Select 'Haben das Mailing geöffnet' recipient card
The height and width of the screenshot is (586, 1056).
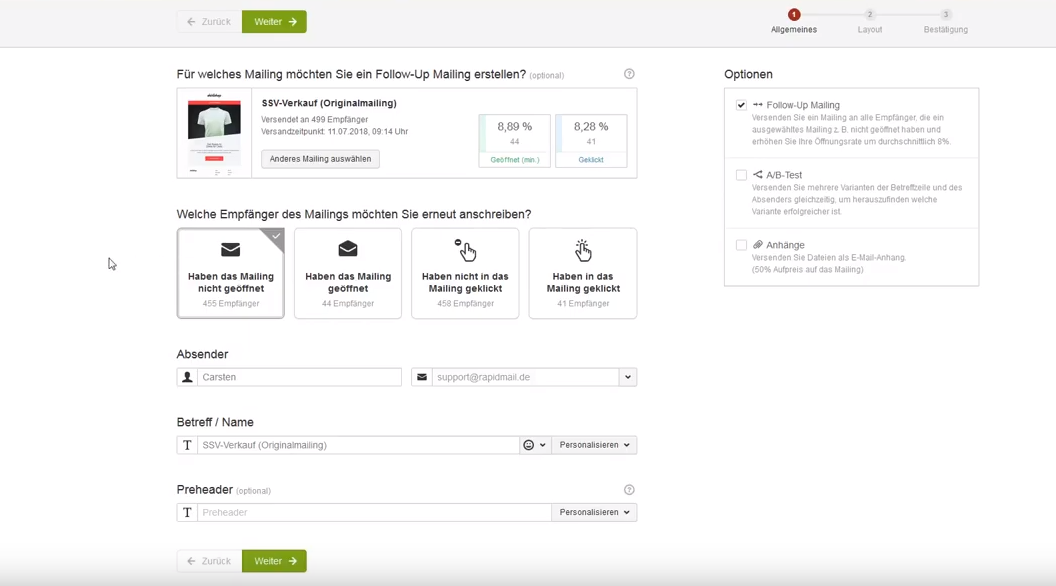[348, 273]
